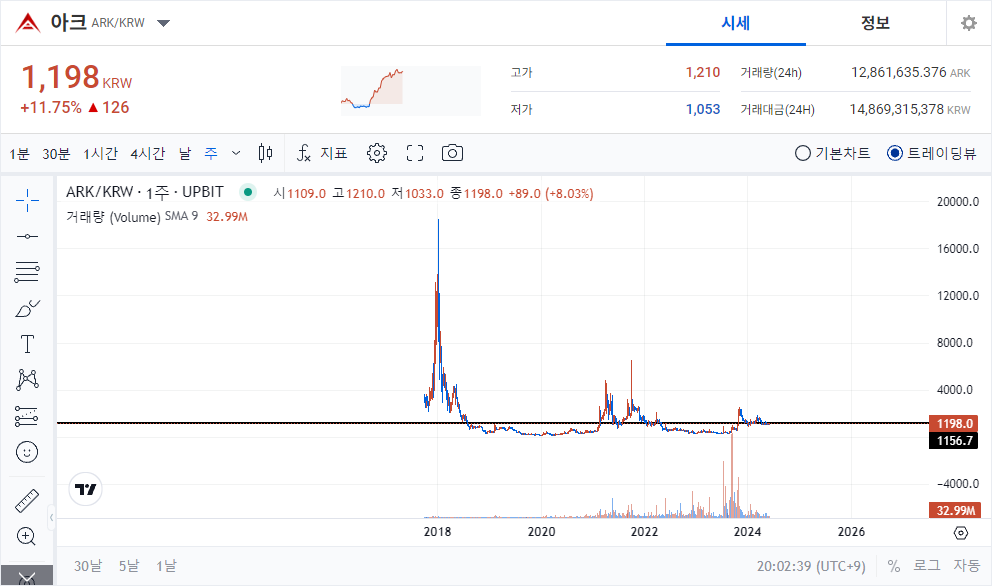Click the 2018 label on the time axis
The image size is (992, 586).
(x=437, y=532)
